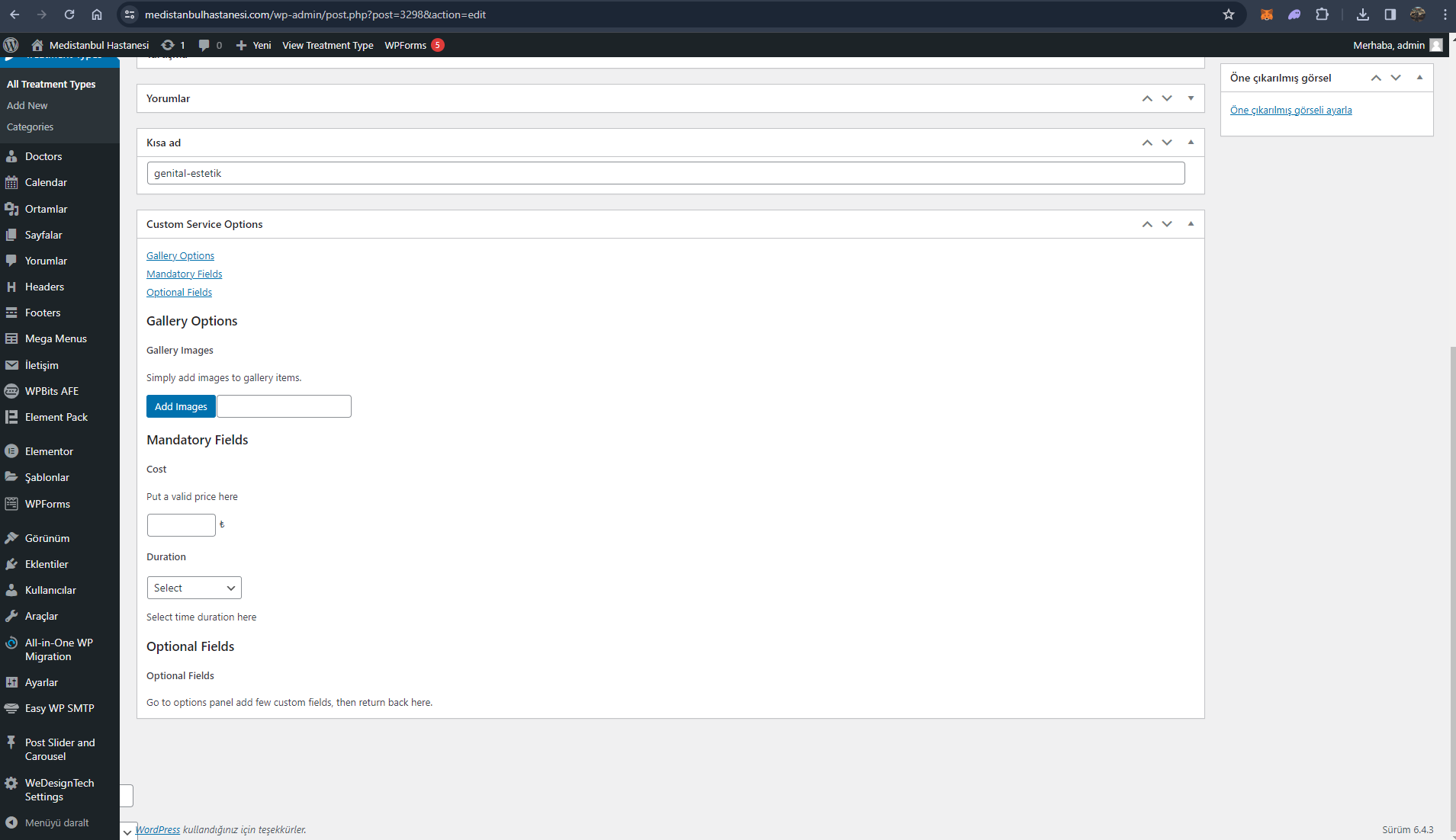Screen dimensions: 1456x840
Task: Toggle the browser side panel
Action: coord(1390,14)
